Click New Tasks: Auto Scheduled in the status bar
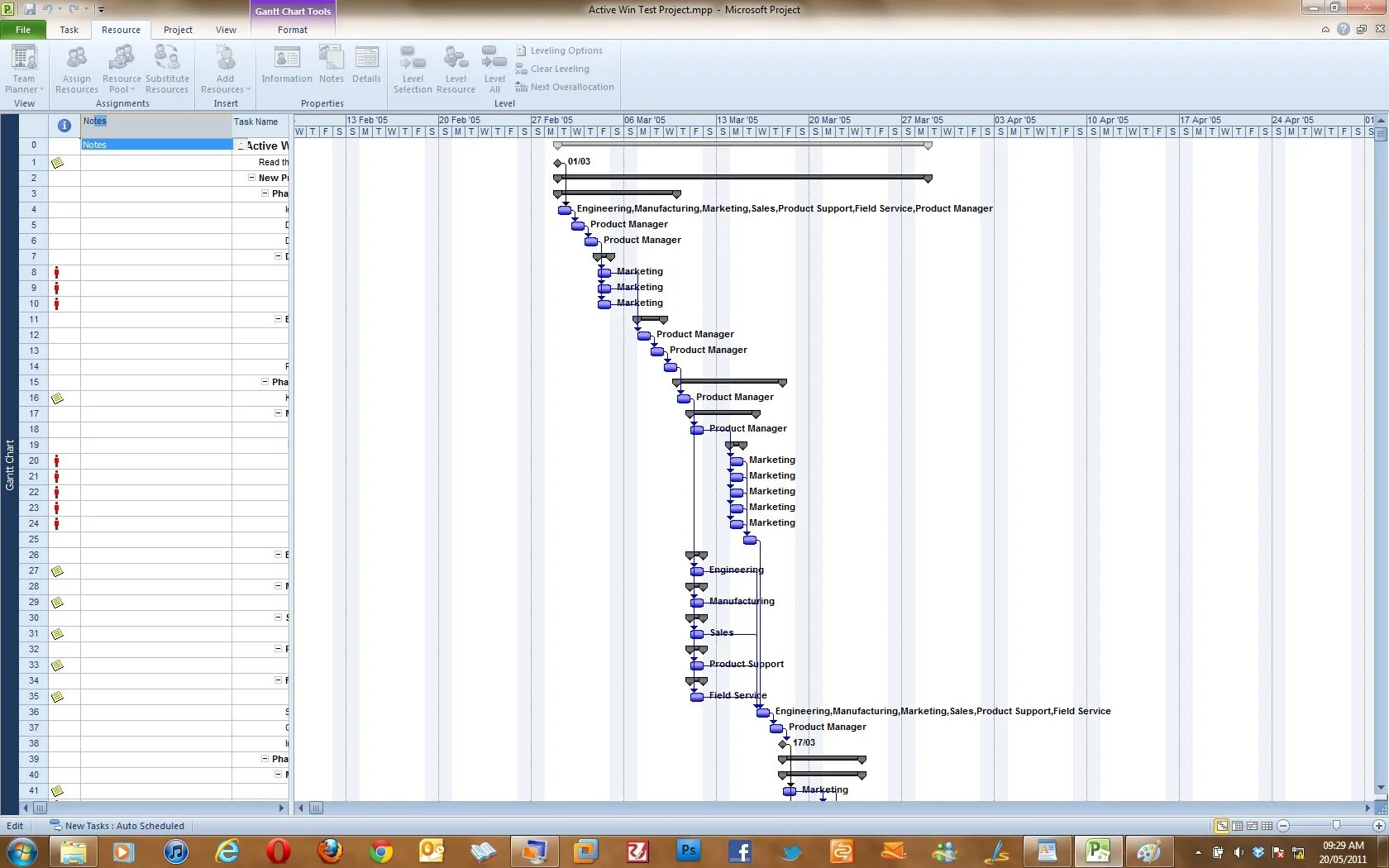The width and height of the screenshot is (1389, 868). click(117, 826)
